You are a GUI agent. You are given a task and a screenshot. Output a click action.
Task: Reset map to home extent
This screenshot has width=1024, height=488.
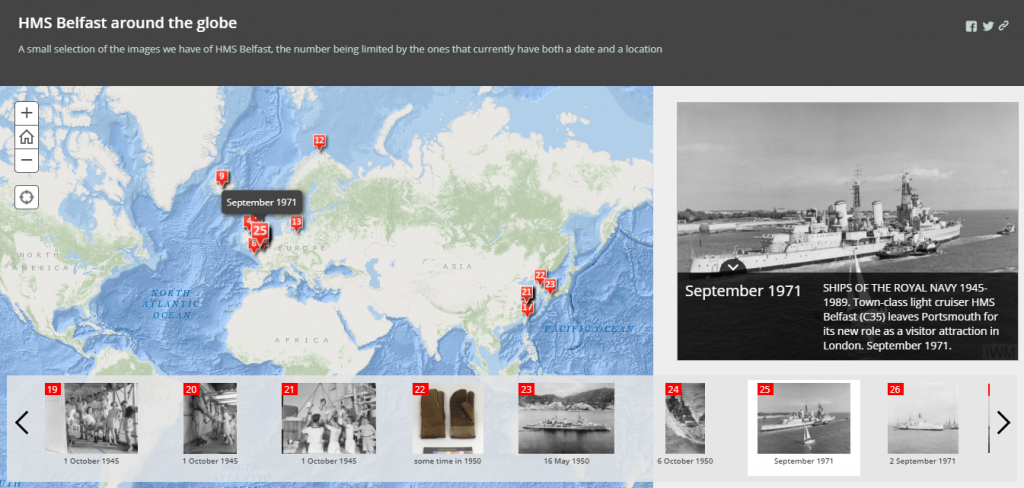coord(27,137)
